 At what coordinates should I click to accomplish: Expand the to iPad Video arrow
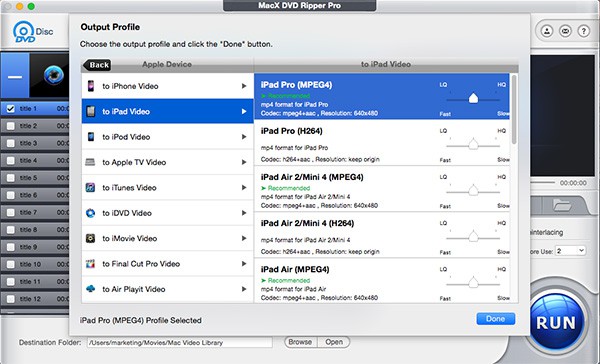[x=244, y=111]
